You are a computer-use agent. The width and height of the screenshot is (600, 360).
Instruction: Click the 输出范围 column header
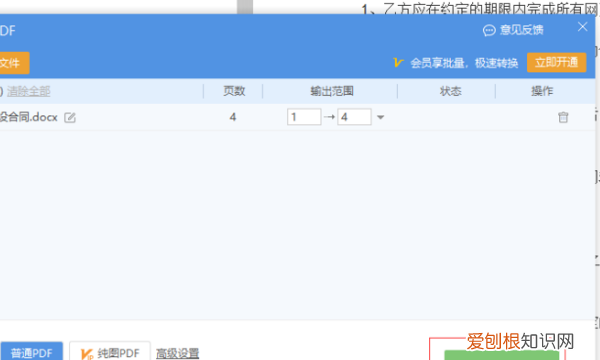[x=331, y=91]
